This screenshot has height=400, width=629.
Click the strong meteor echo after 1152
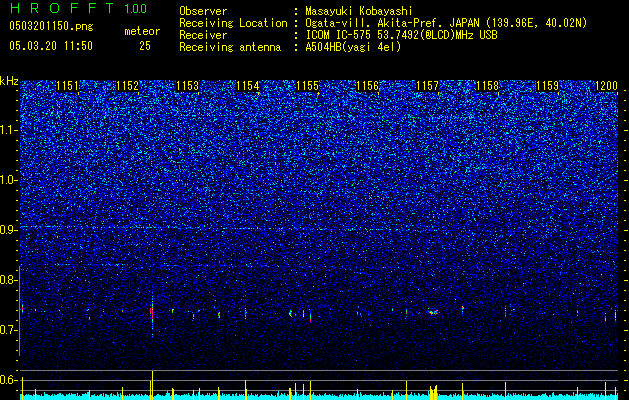click(x=152, y=313)
